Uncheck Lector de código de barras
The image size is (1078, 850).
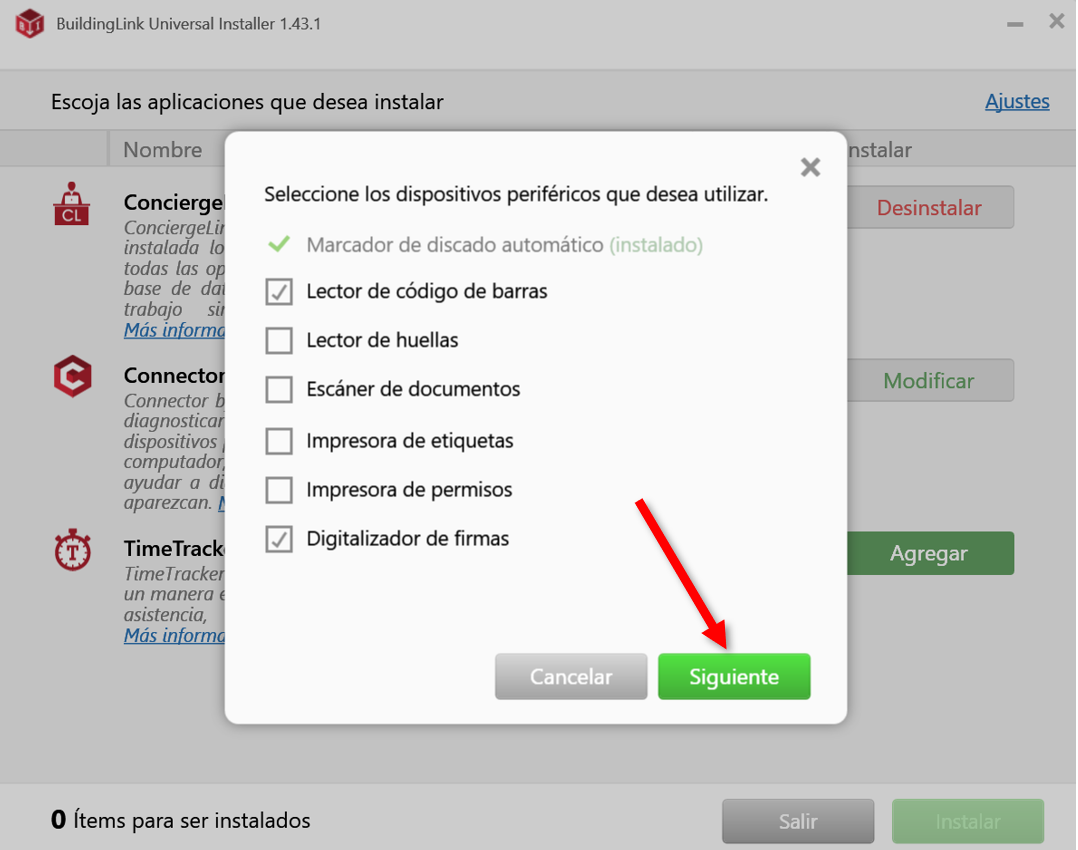[x=279, y=292]
